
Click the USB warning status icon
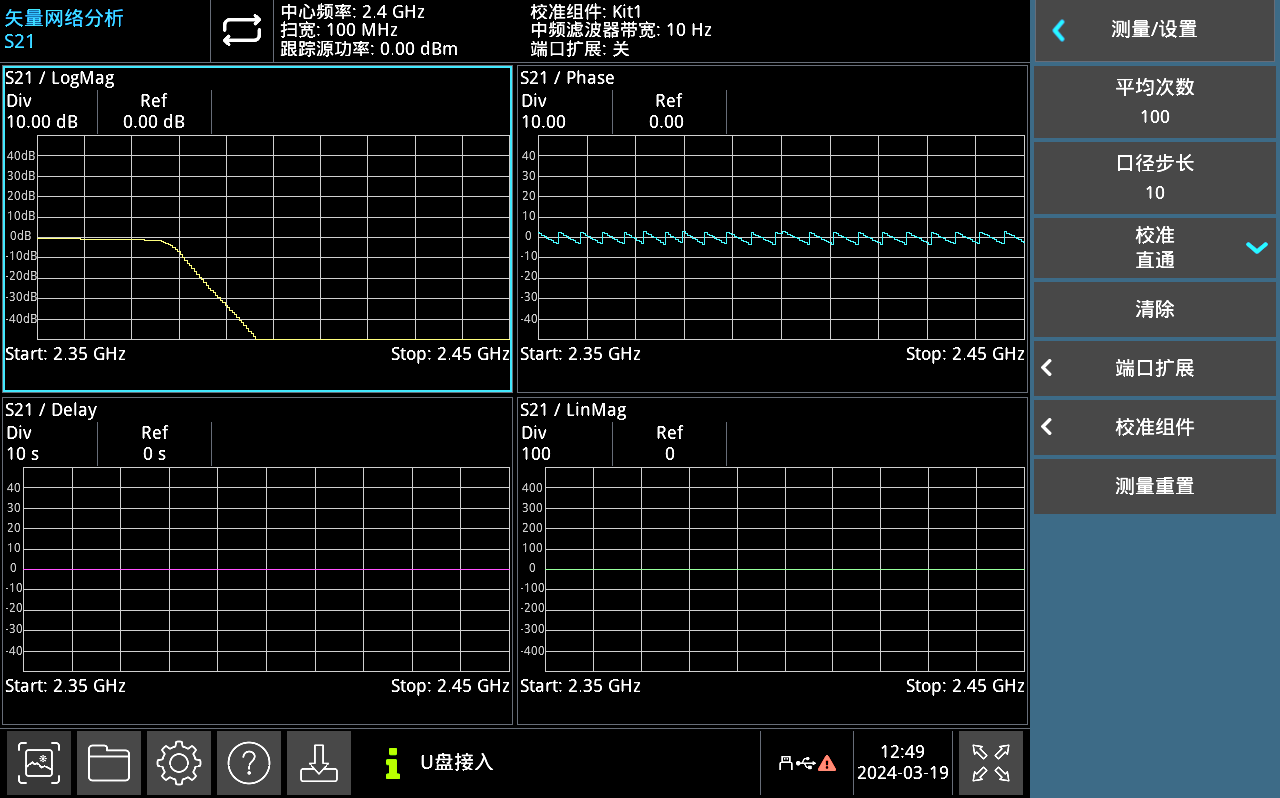point(807,763)
